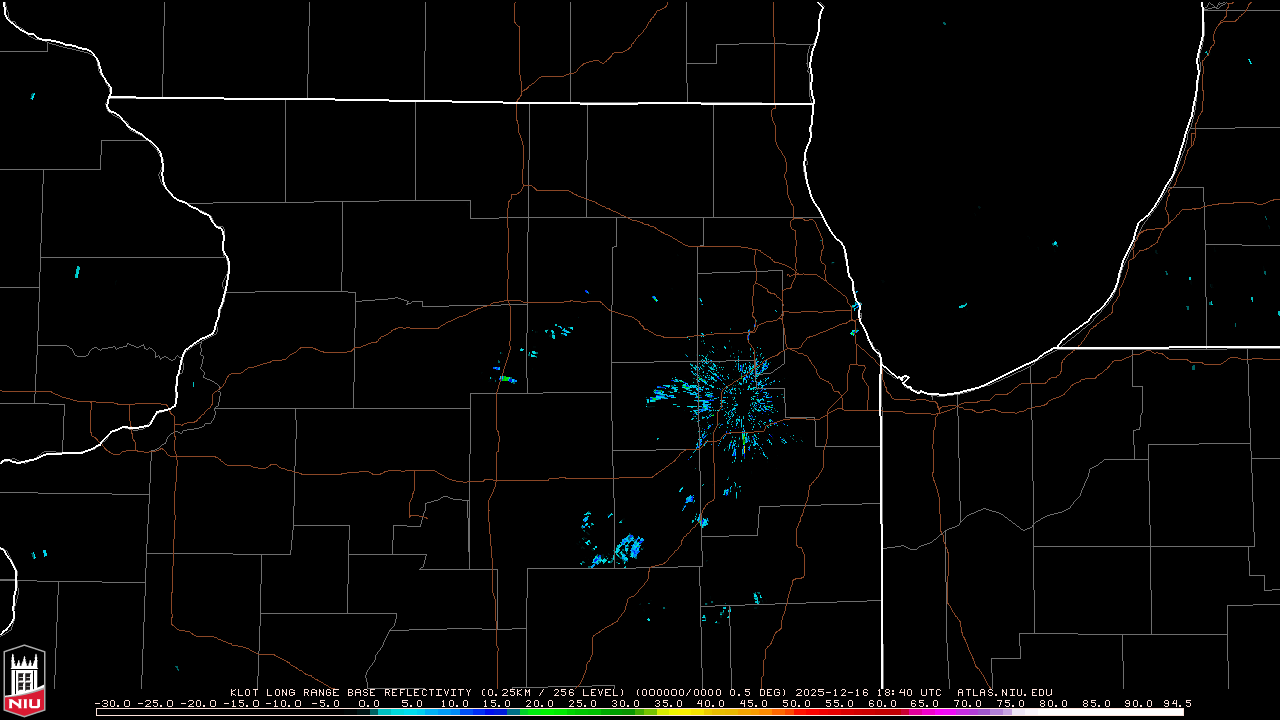Screen dimensions: 1280x720
Task: Click the 94.5 scale label
Action: click(1177, 703)
